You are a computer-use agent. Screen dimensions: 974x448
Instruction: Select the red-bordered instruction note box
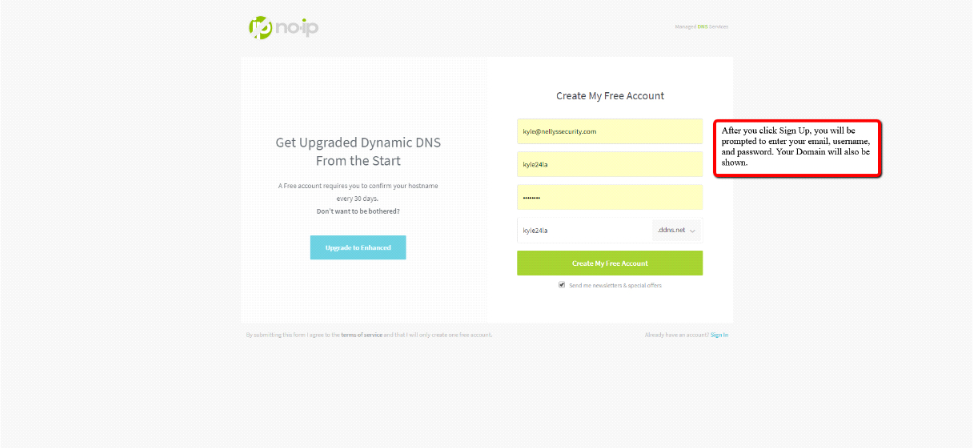(x=797, y=148)
